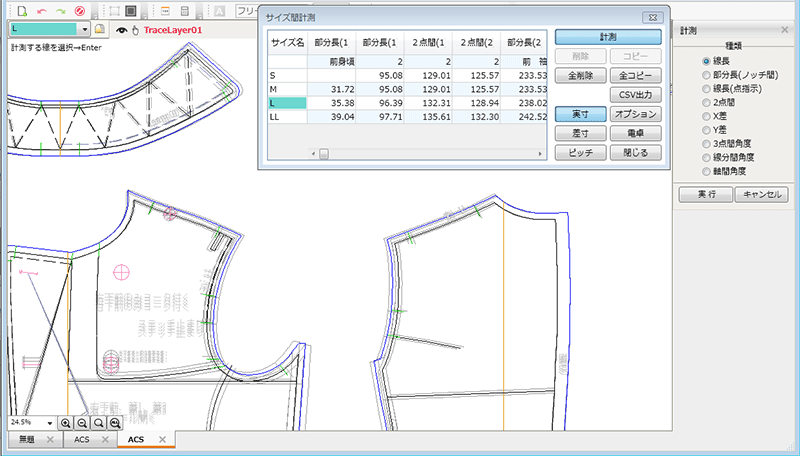Click the table scrollbar left arrow
Image resolution: width=800 pixels, height=456 pixels.
pos(314,154)
